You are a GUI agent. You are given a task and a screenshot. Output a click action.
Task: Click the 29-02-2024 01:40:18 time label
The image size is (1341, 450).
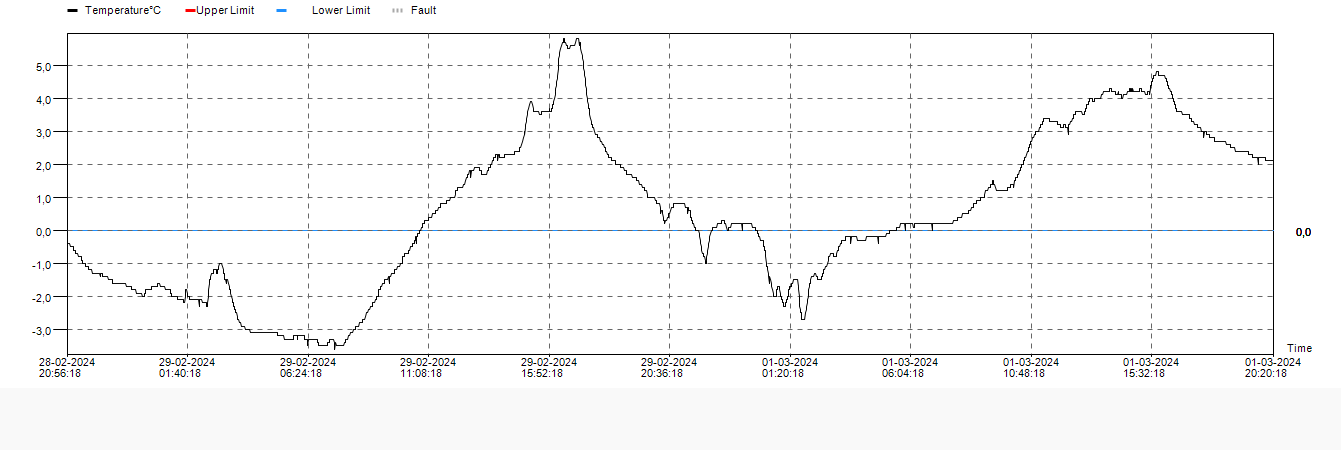pos(187,368)
